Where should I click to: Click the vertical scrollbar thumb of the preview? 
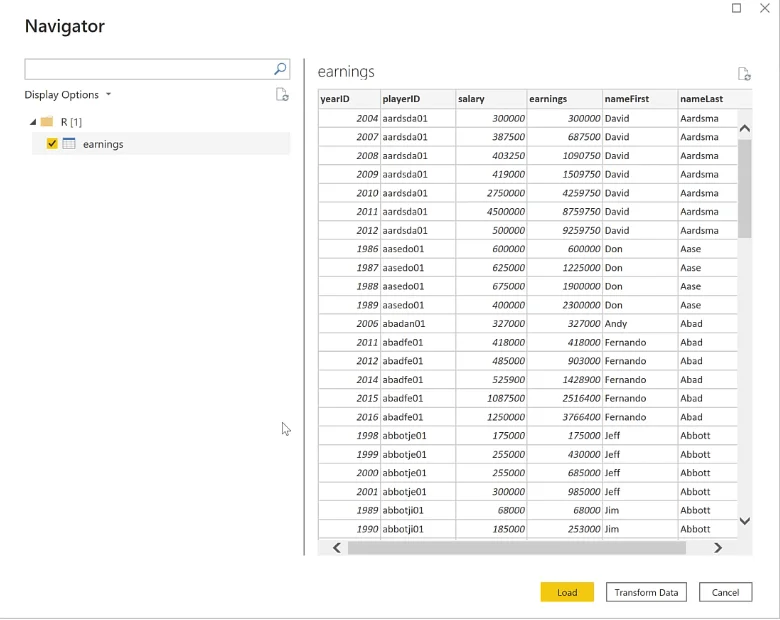pos(745,189)
